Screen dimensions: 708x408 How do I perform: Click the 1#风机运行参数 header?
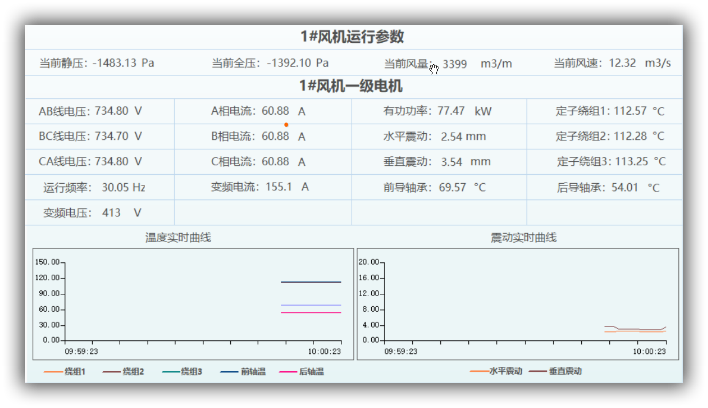point(352,37)
